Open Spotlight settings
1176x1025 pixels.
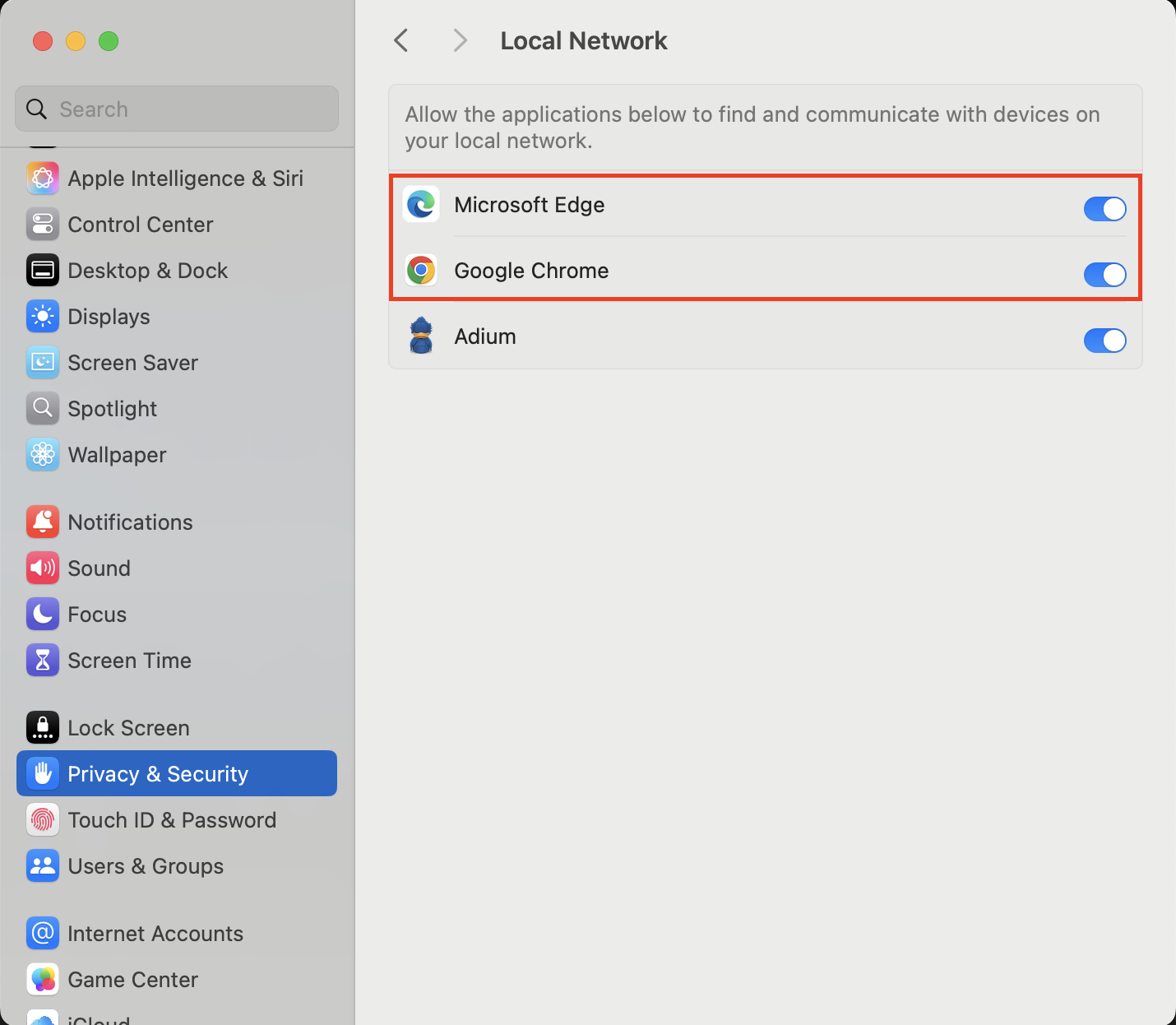coord(177,409)
